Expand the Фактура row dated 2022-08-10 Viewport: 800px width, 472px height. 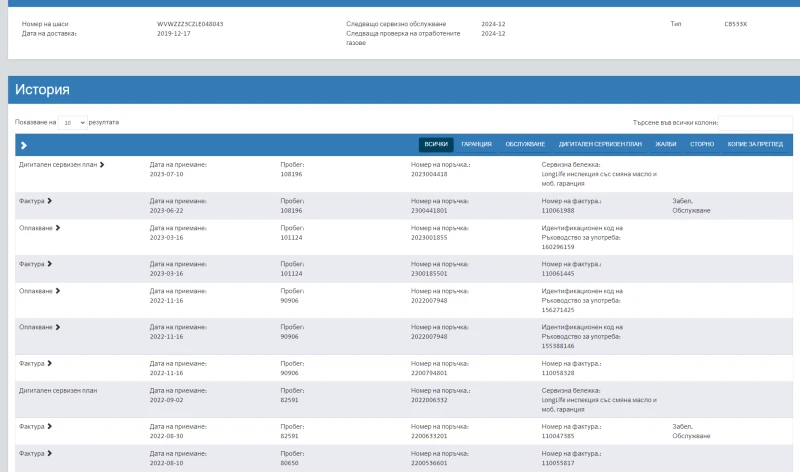coord(49,453)
